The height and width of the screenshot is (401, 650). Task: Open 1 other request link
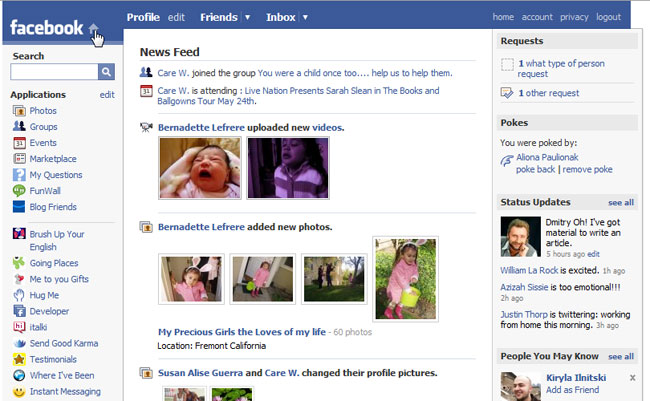(x=548, y=93)
